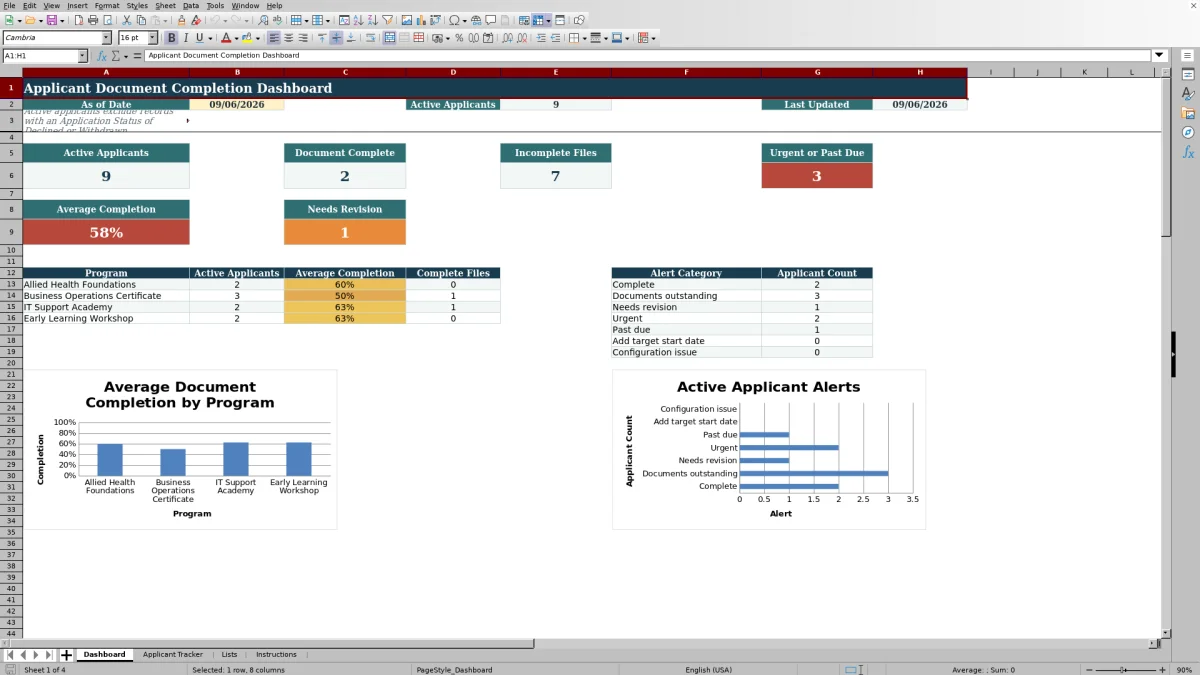Click the Function Wizard fx icon
Viewport: 1200px width, 675px height.
coord(103,56)
